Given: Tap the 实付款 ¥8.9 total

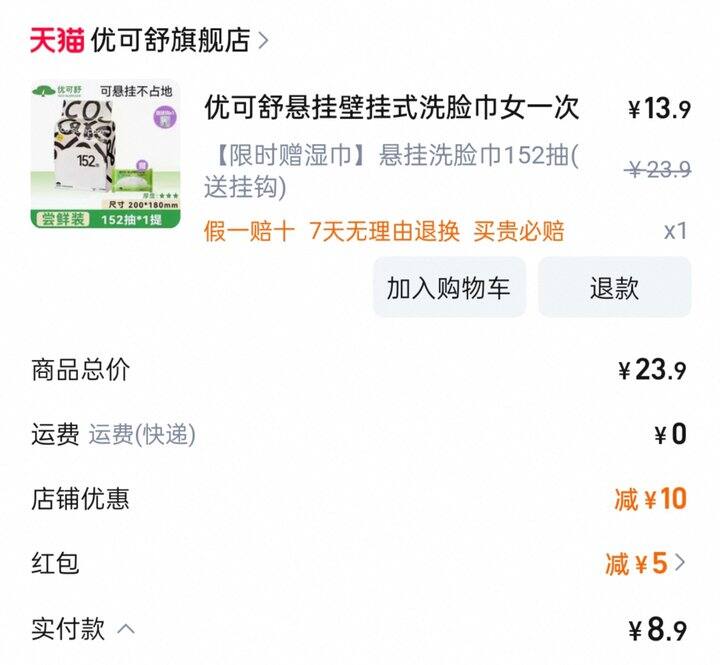Looking at the screenshot, I should click(x=658, y=630).
